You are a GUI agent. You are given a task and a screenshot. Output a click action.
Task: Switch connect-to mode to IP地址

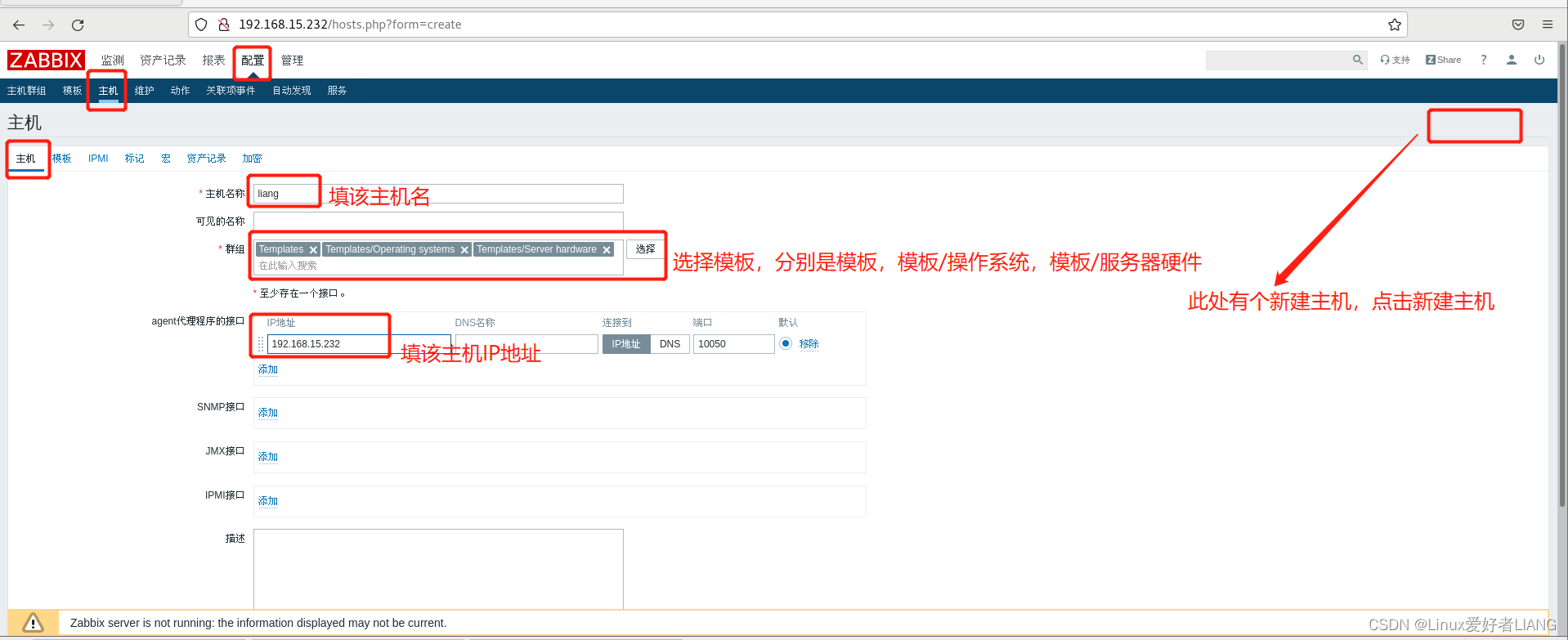626,344
